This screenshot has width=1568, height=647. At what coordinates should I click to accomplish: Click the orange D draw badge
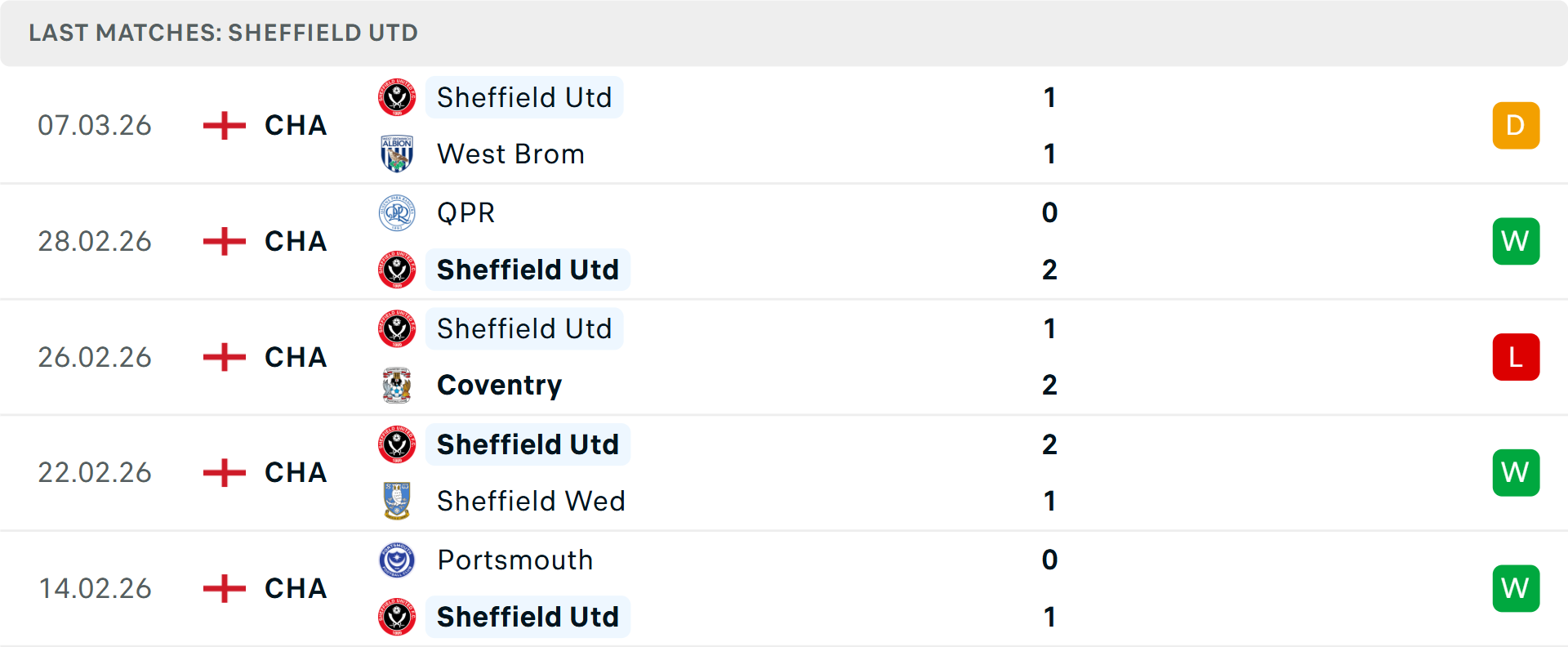(1516, 125)
